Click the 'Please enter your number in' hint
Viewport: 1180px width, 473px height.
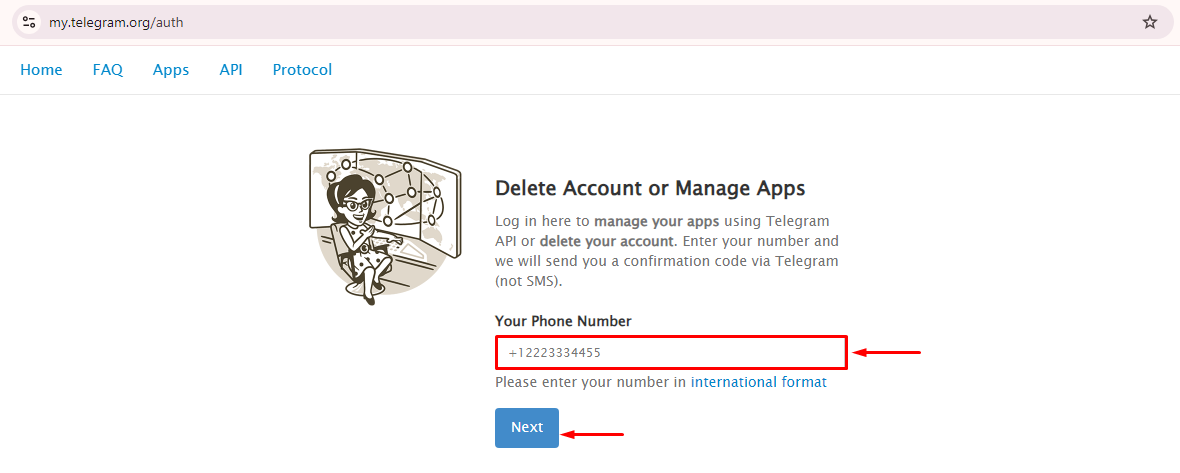[x=590, y=382]
